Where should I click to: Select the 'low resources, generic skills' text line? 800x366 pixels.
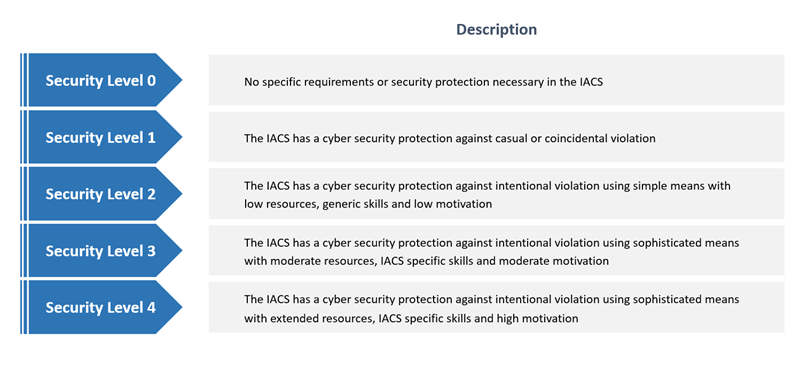(x=368, y=204)
